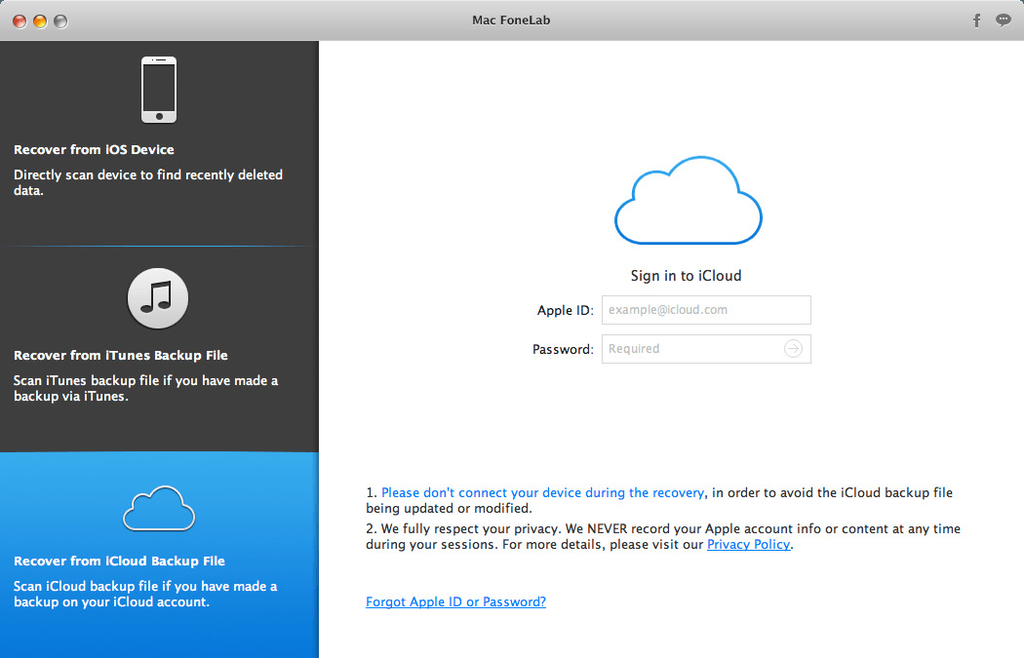
Task: Select Recover from iCloud Backup File title
Action: [x=119, y=561]
